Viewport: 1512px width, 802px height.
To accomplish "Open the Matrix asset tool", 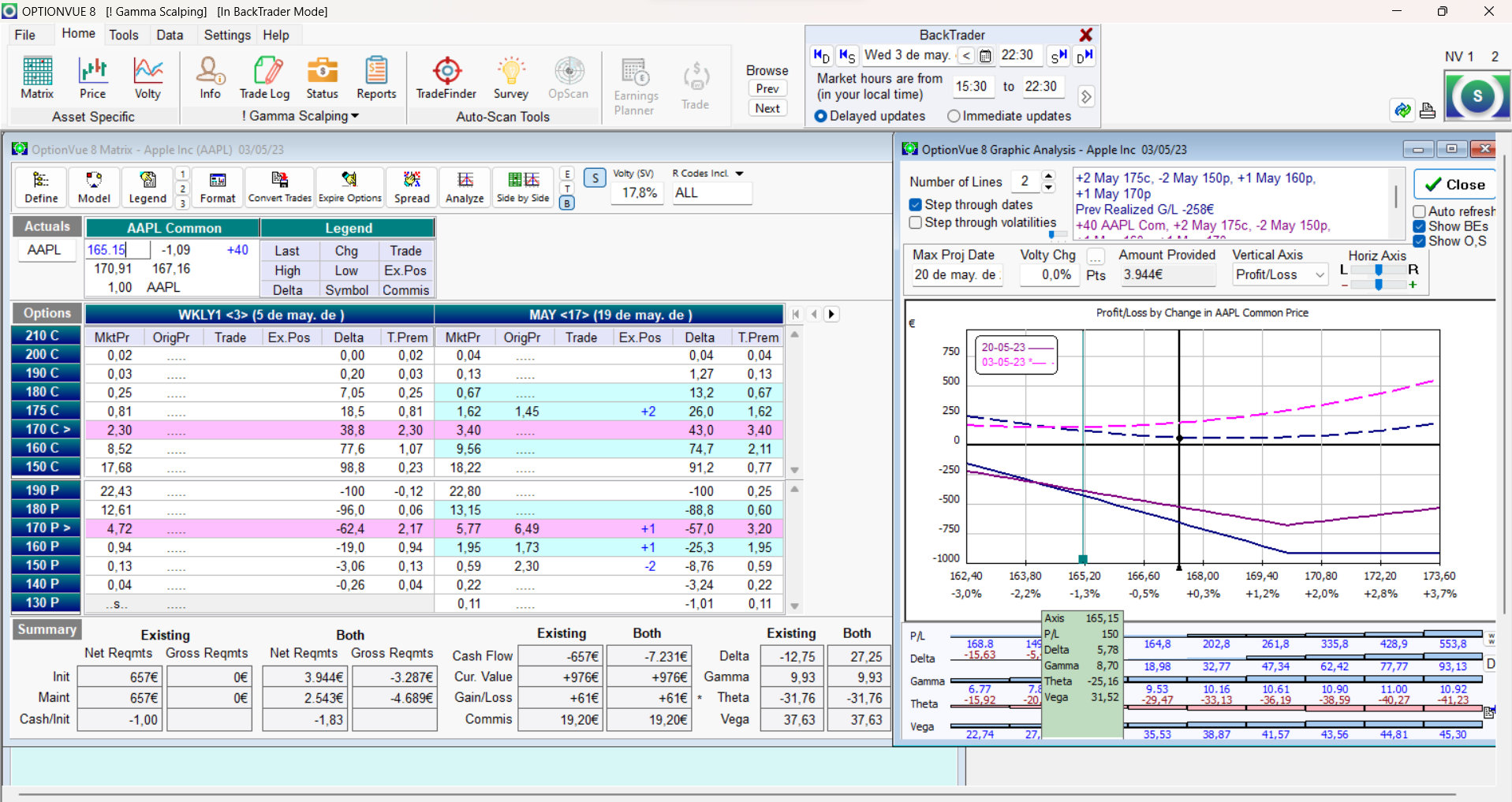I will (37, 78).
